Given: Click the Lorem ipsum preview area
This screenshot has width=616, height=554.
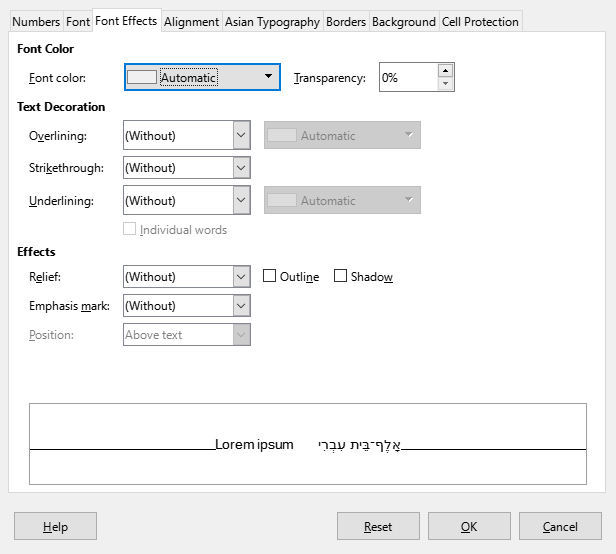Looking at the screenshot, I should [308, 444].
